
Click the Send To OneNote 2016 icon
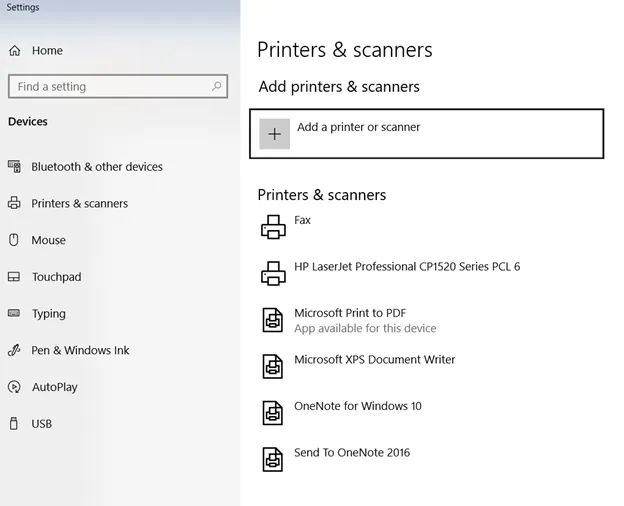(x=273, y=459)
